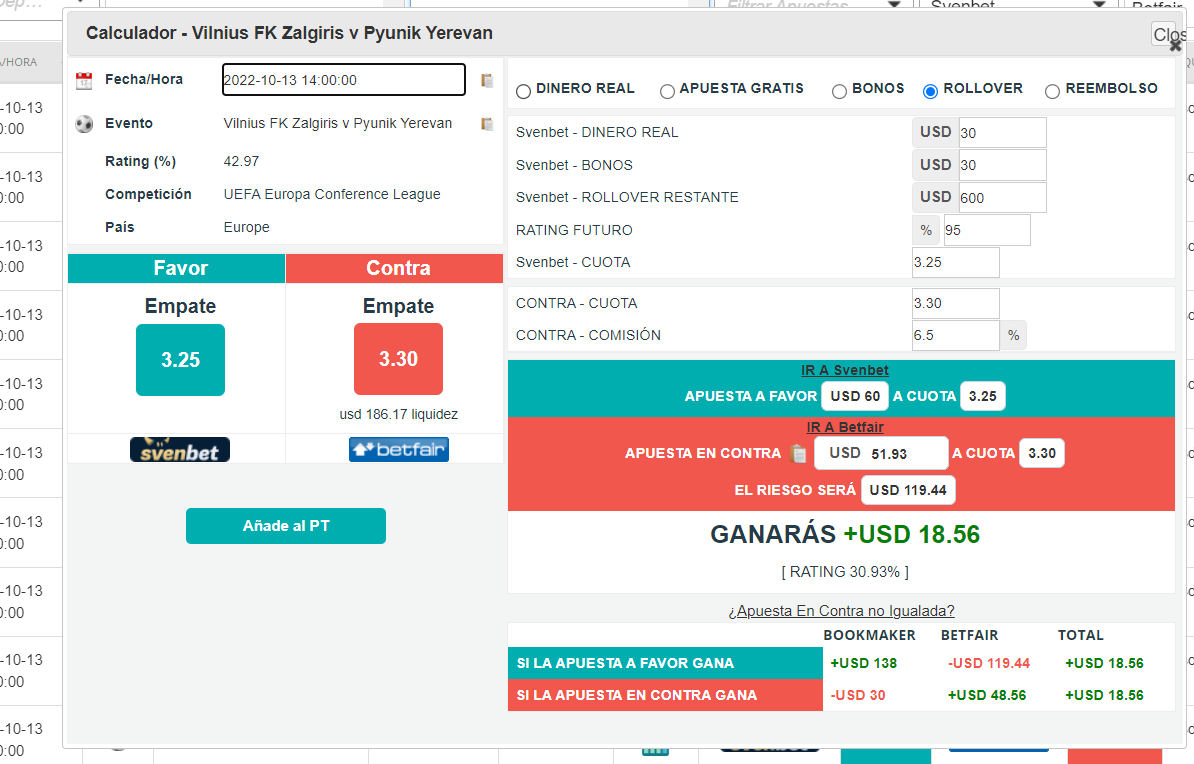This screenshot has height=764, width=1194.
Task: Click the Svenbet BONOS amount field
Action: (x=1002, y=165)
